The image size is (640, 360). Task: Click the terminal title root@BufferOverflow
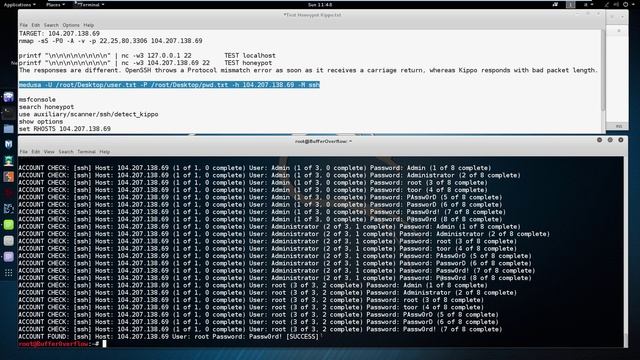(x=323, y=141)
